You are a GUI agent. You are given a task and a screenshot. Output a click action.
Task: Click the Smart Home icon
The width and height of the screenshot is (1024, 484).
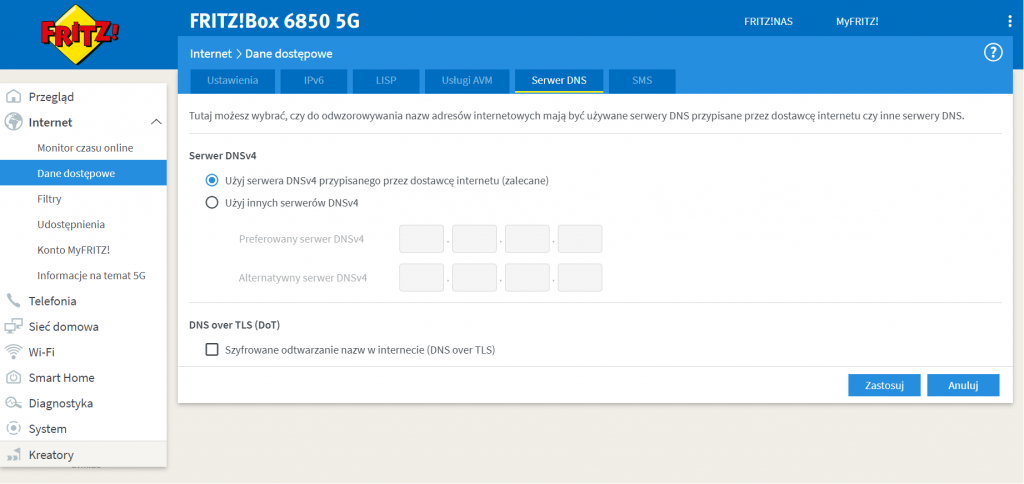click(14, 378)
